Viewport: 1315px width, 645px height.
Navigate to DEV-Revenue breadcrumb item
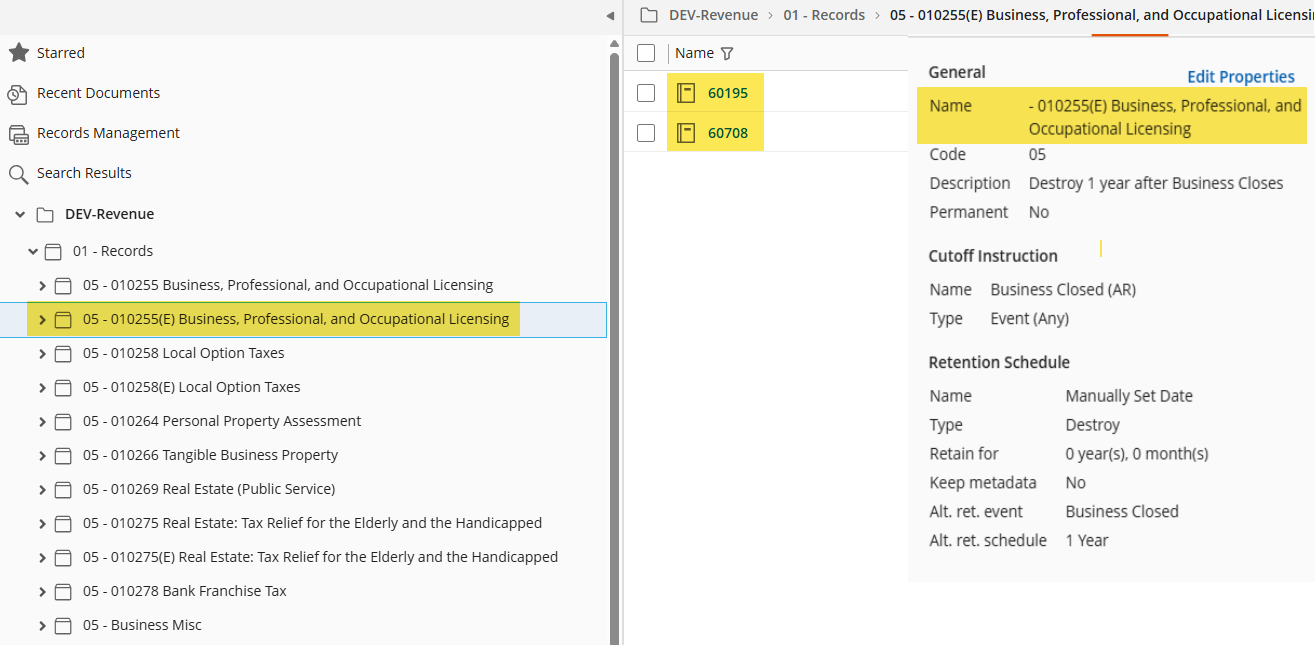pyautogui.click(x=713, y=15)
